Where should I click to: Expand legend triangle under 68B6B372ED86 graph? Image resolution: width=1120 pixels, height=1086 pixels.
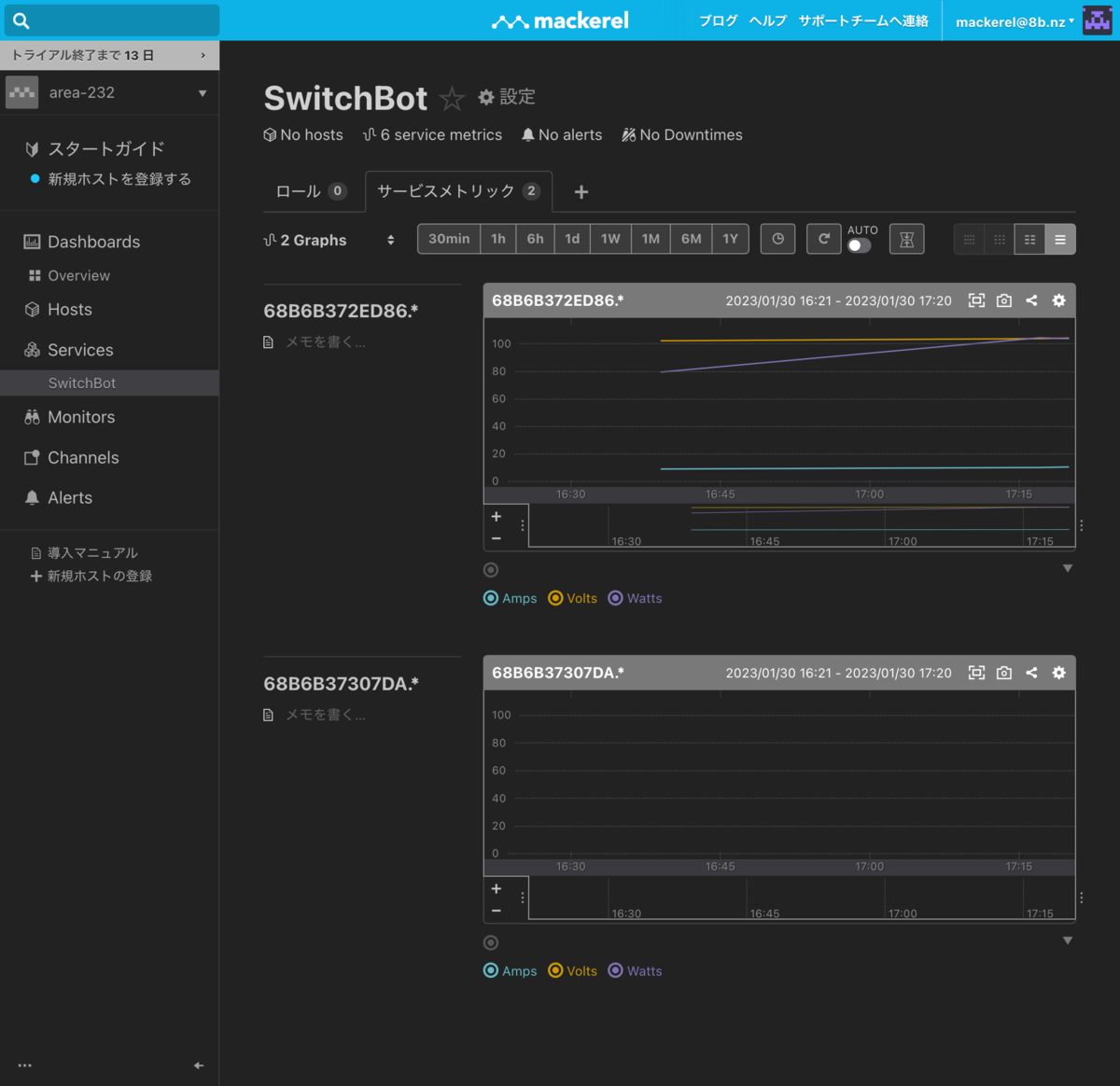(1068, 568)
